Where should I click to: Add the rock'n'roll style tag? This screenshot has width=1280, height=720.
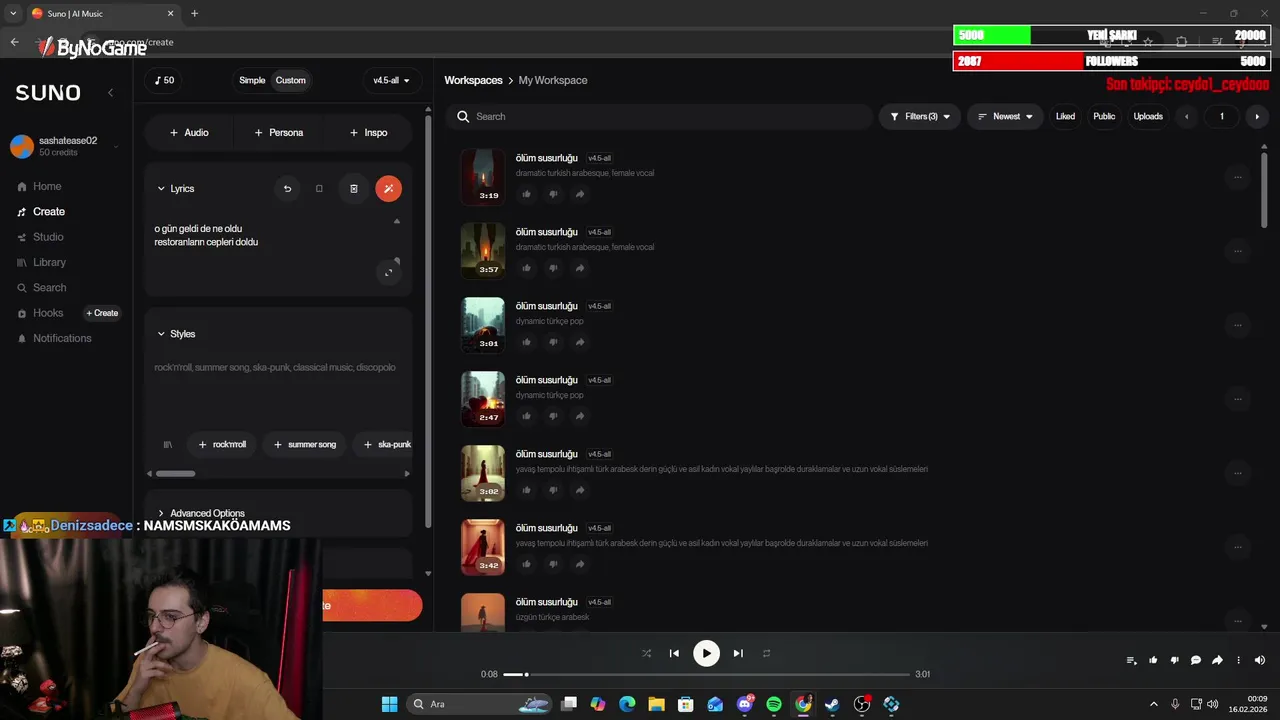[x=222, y=444]
